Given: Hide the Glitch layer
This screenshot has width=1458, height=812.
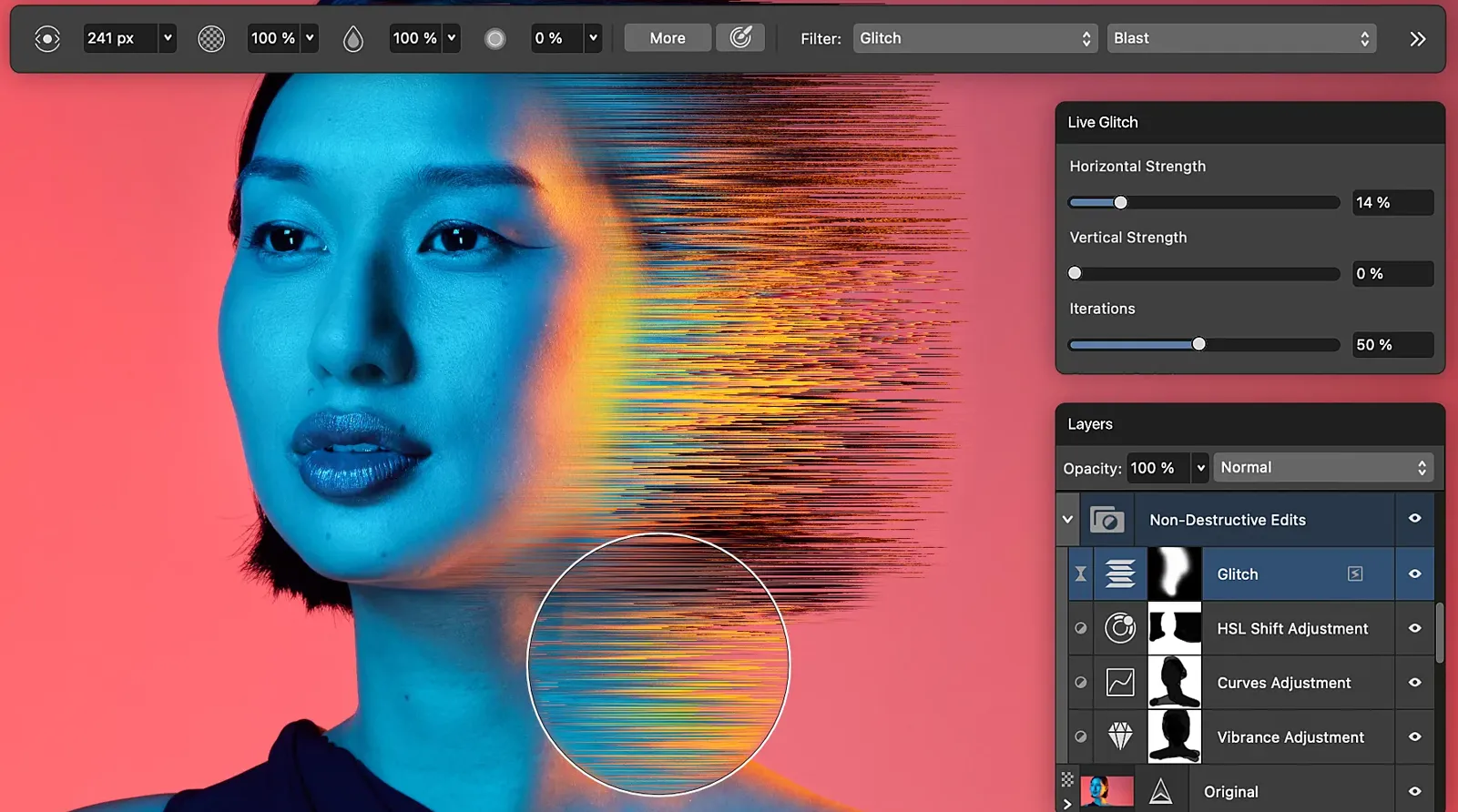Looking at the screenshot, I should point(1414,573).
